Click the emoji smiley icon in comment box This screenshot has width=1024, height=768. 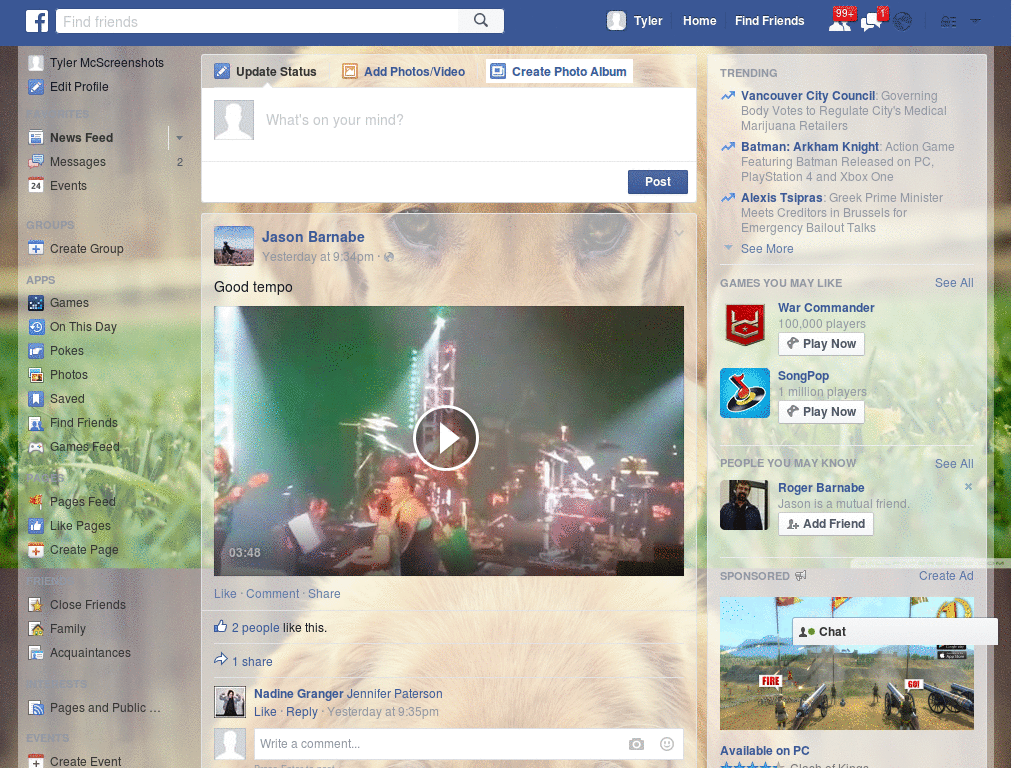pyautogui.click(x=667, y=744)
